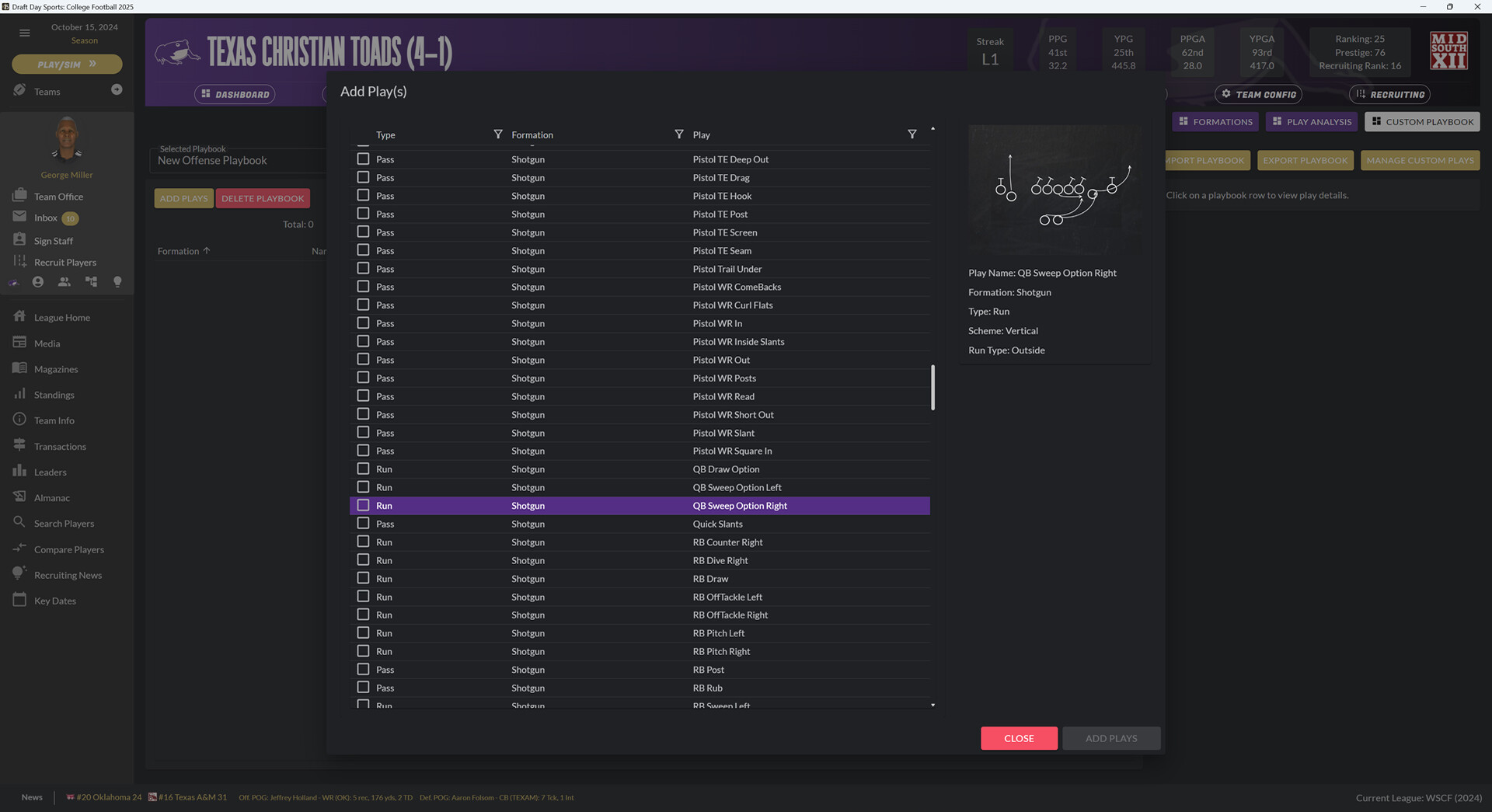Click George Miller's coach portrait

coord(67,138)
